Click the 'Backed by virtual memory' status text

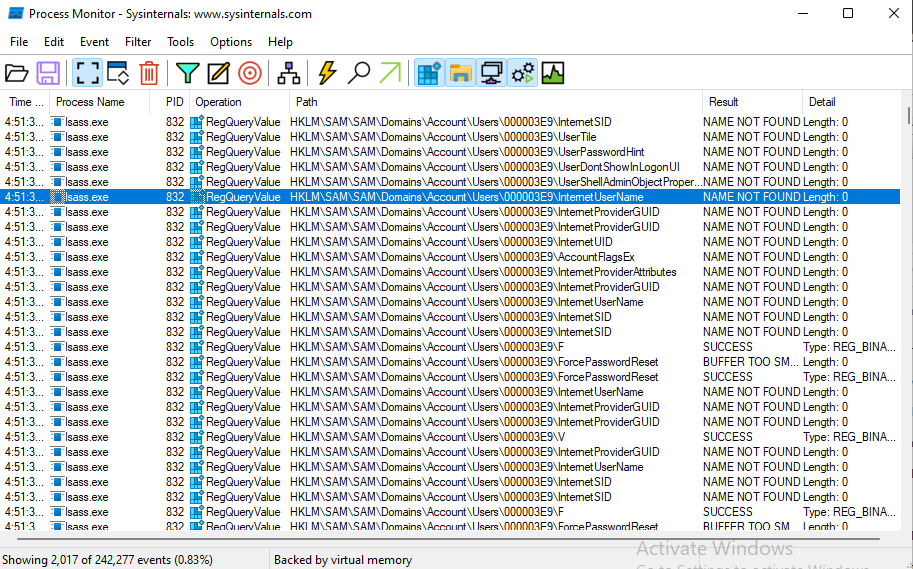(x=343, y=560)
